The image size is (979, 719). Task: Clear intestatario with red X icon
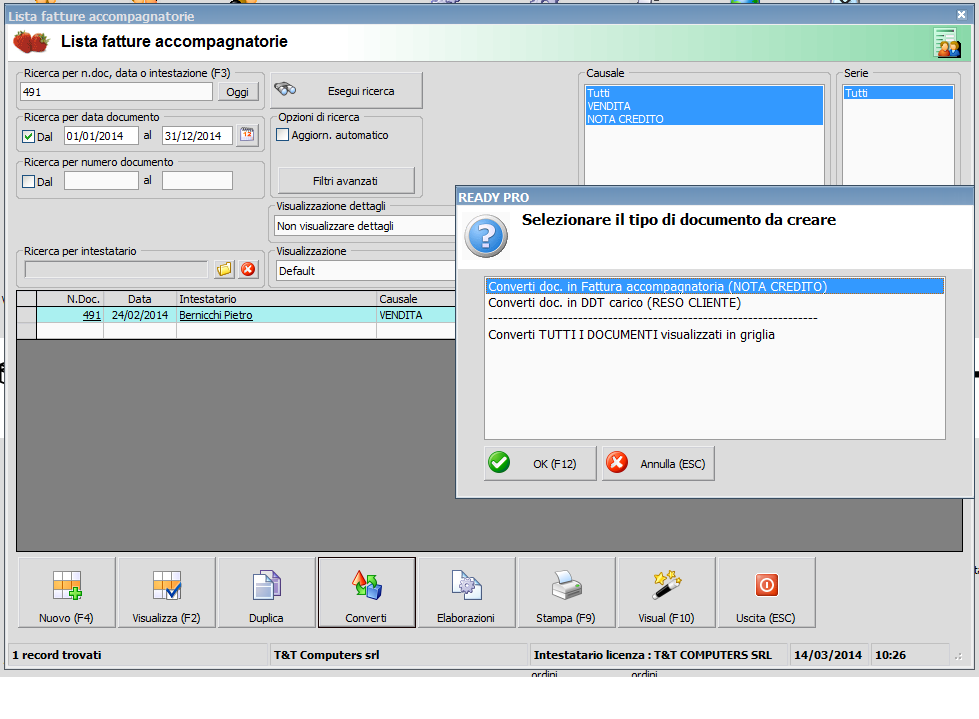[x=248, y=270]
